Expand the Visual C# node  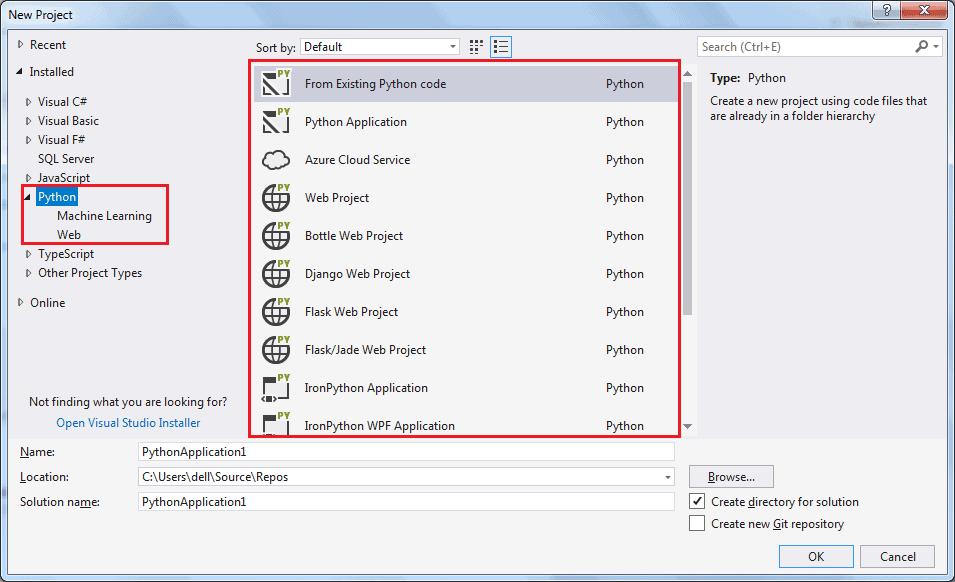point(28,102)
